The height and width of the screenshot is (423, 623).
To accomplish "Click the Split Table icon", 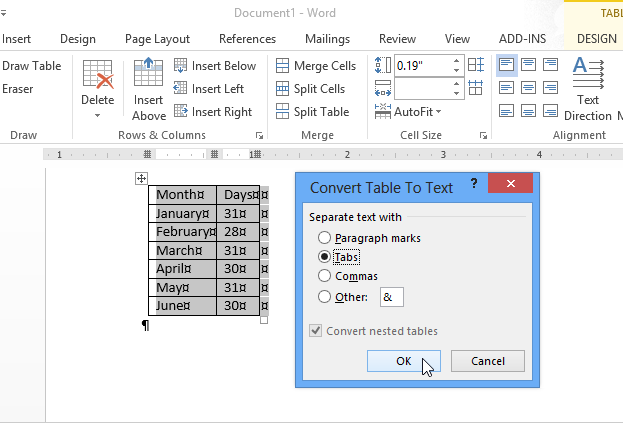I will pyautogui.click(x=283, y=112).
